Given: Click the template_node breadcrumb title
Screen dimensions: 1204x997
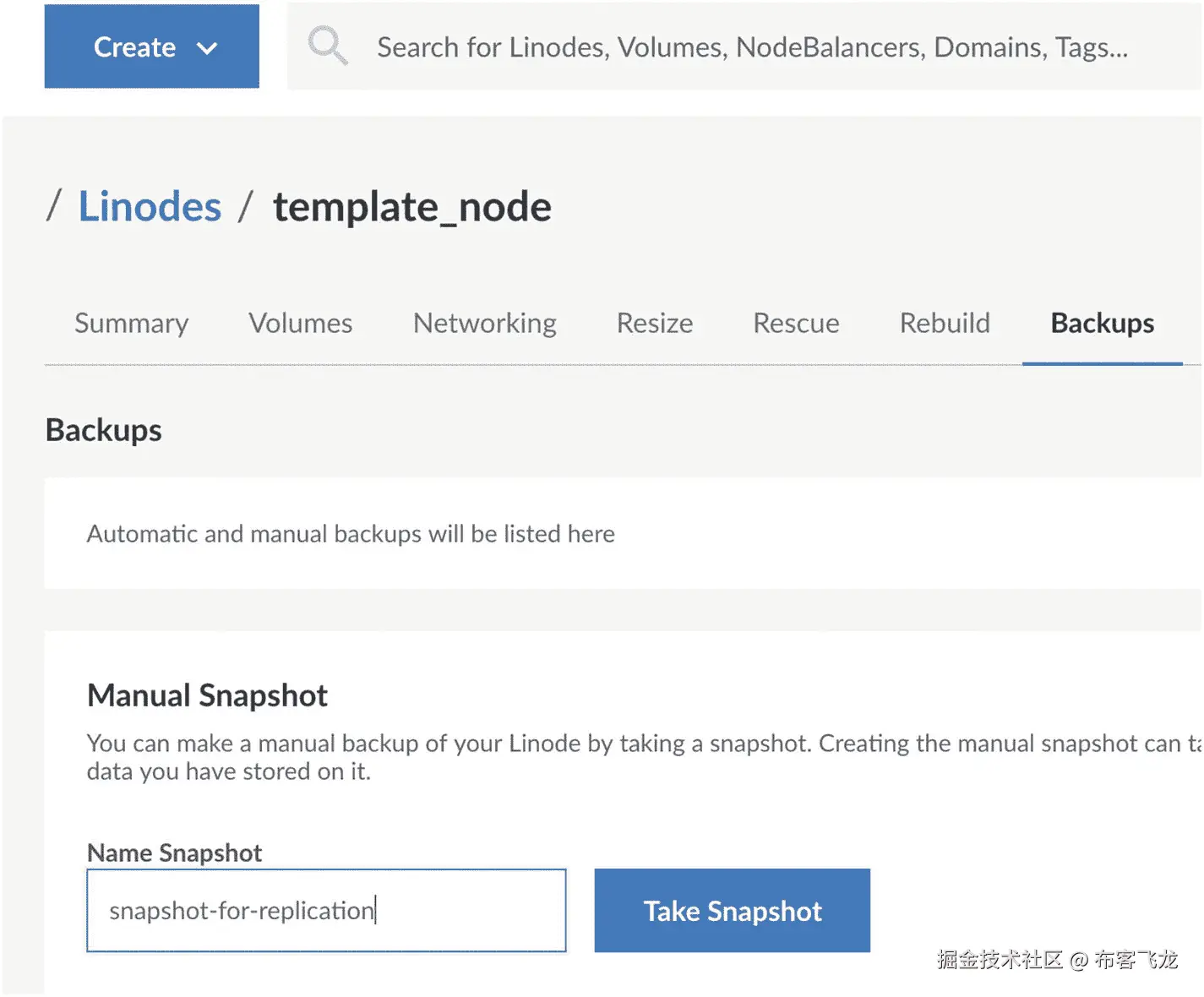Looking at the screenshot, I should click(x=411, y=207).
